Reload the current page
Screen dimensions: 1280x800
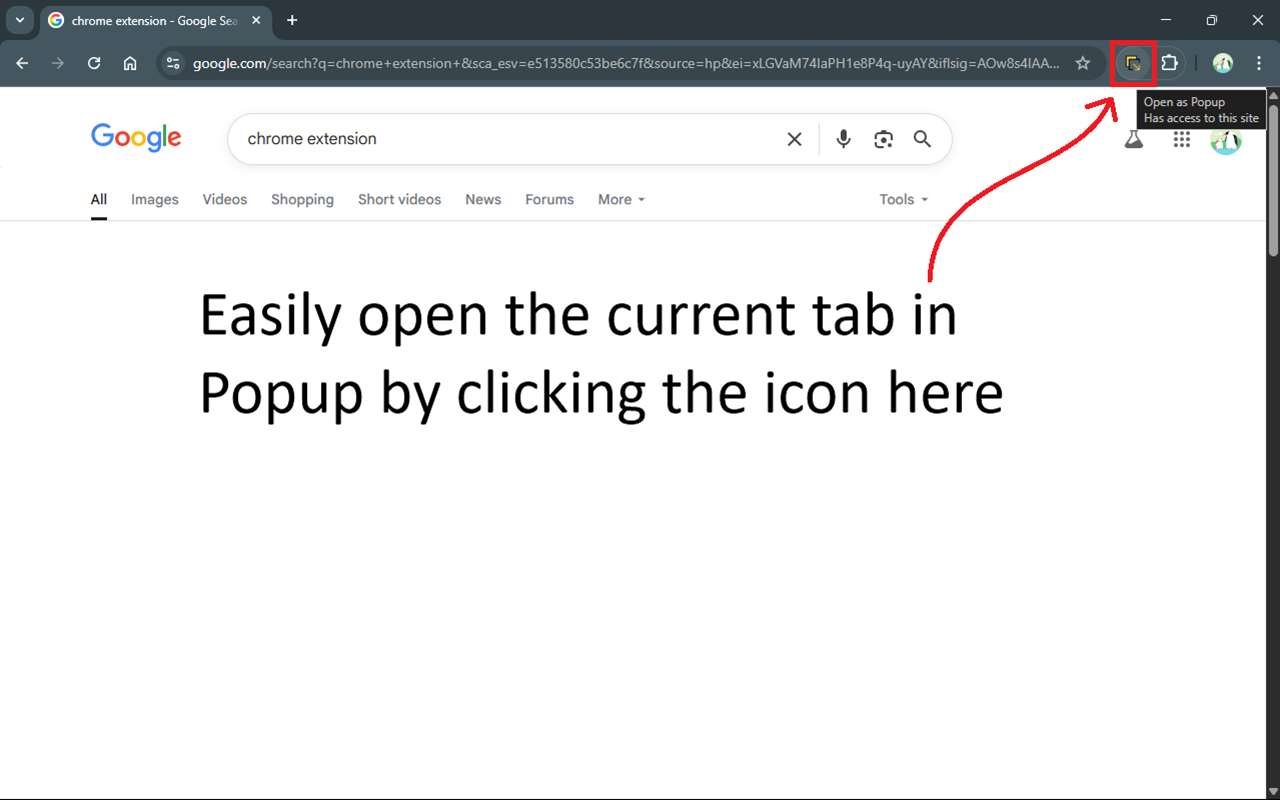point(94,62)
